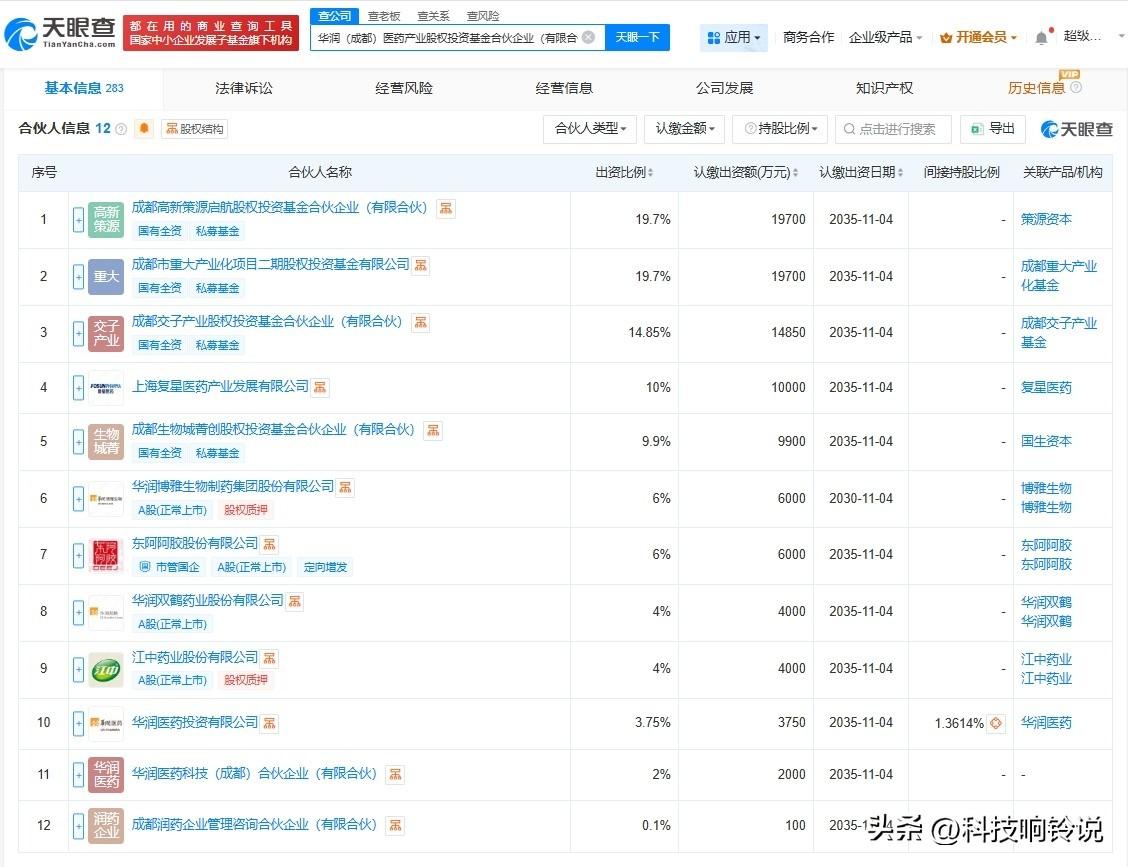Screen dimensions: 1128x867
Task: Select the 查老板 search tab
Action: tap(384, 15)
